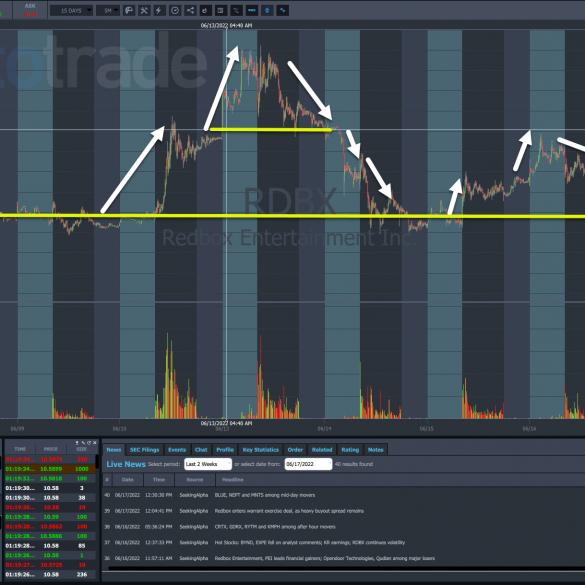Select the 10.58 trade with size 236
This screenshot has height=585, width=585.
(50, 575)
